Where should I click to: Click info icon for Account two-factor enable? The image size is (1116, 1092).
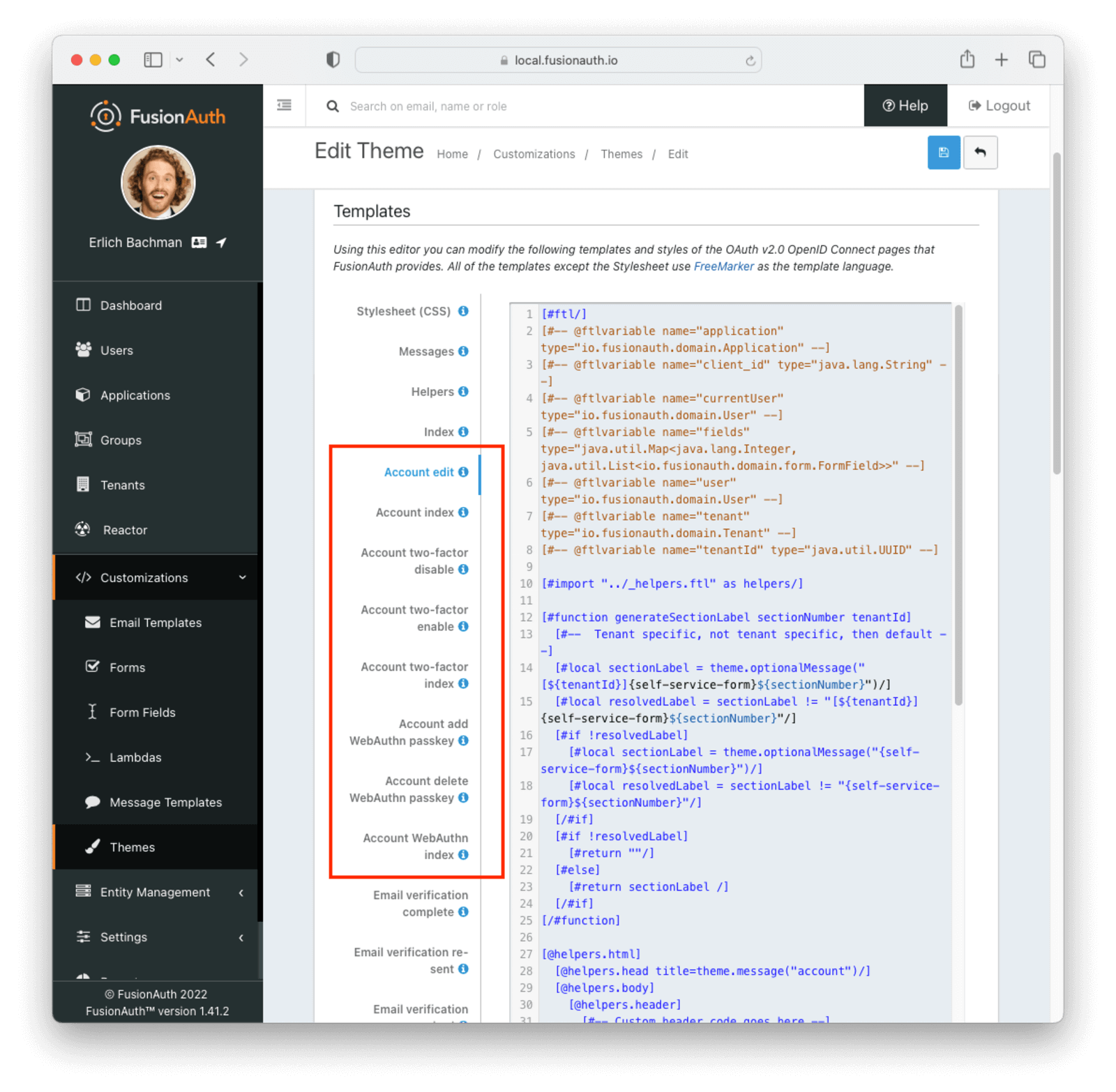coord(463,627)
